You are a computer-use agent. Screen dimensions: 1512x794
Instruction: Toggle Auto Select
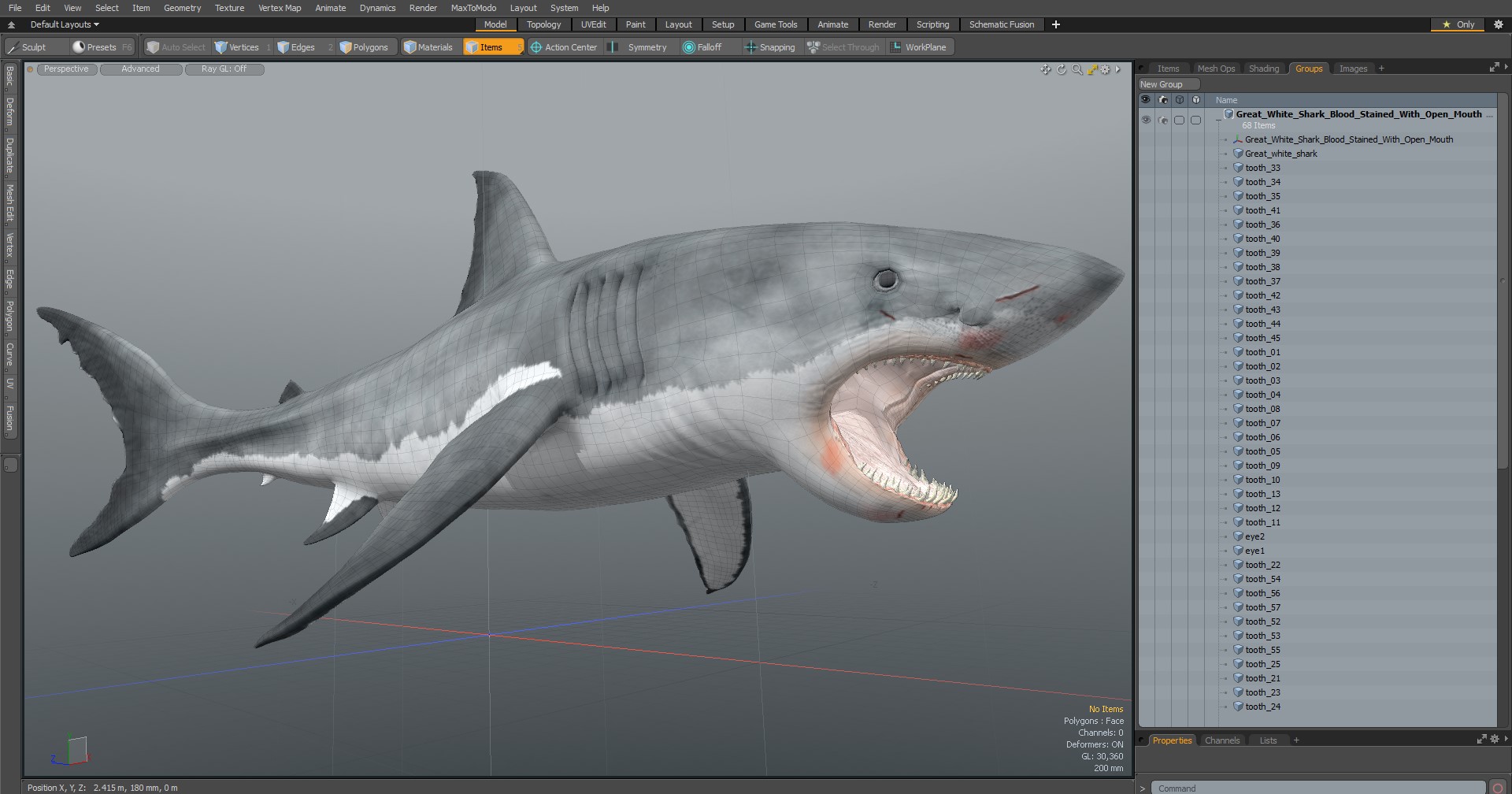[176, 47]
